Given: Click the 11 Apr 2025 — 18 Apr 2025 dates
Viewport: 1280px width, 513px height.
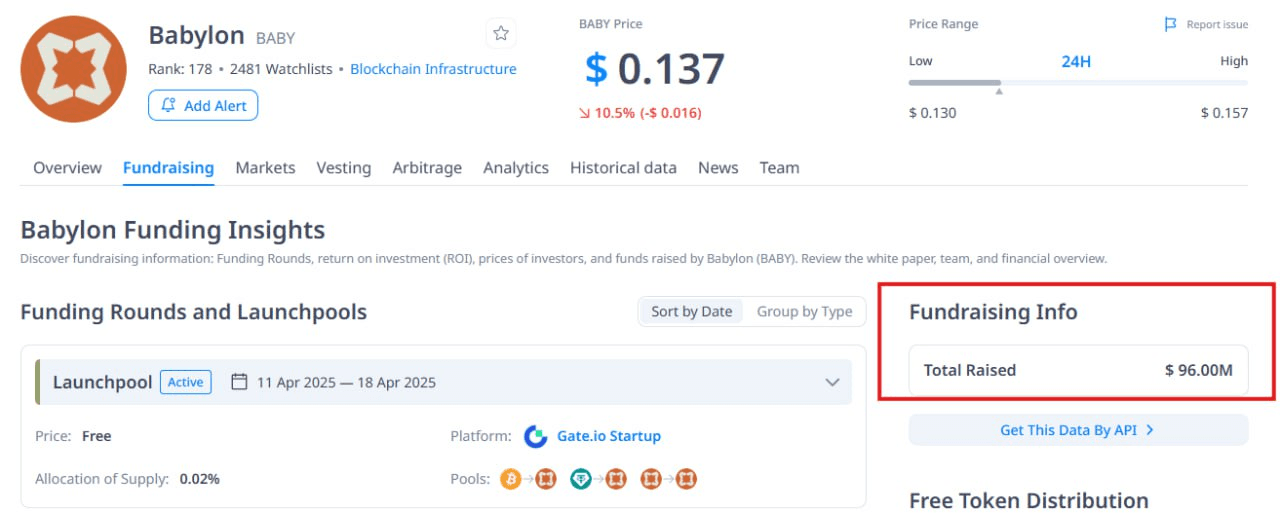Looking at the screenshot, I should 346,382.
